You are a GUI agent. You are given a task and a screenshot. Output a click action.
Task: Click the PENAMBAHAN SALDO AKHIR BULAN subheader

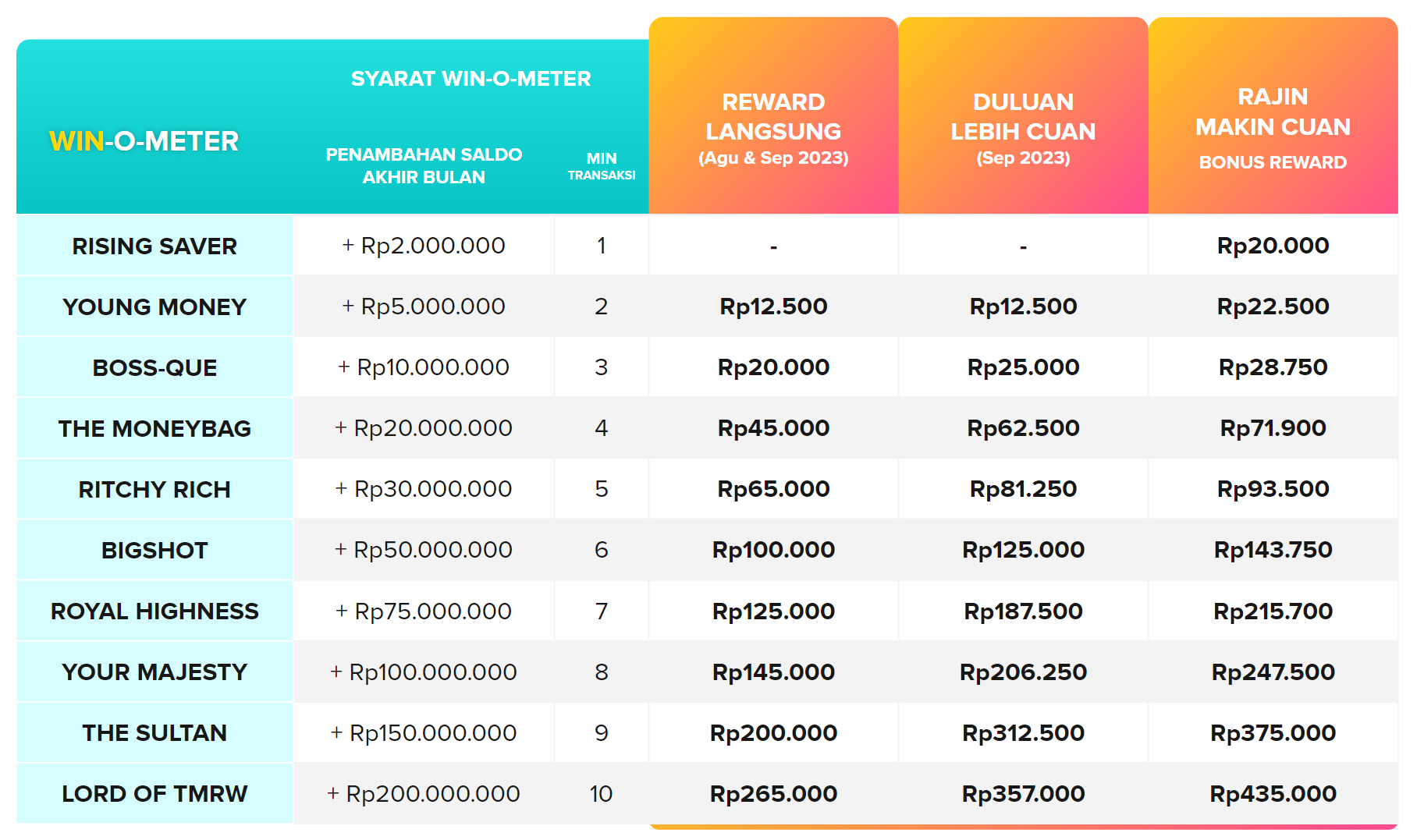pos(424,165)
